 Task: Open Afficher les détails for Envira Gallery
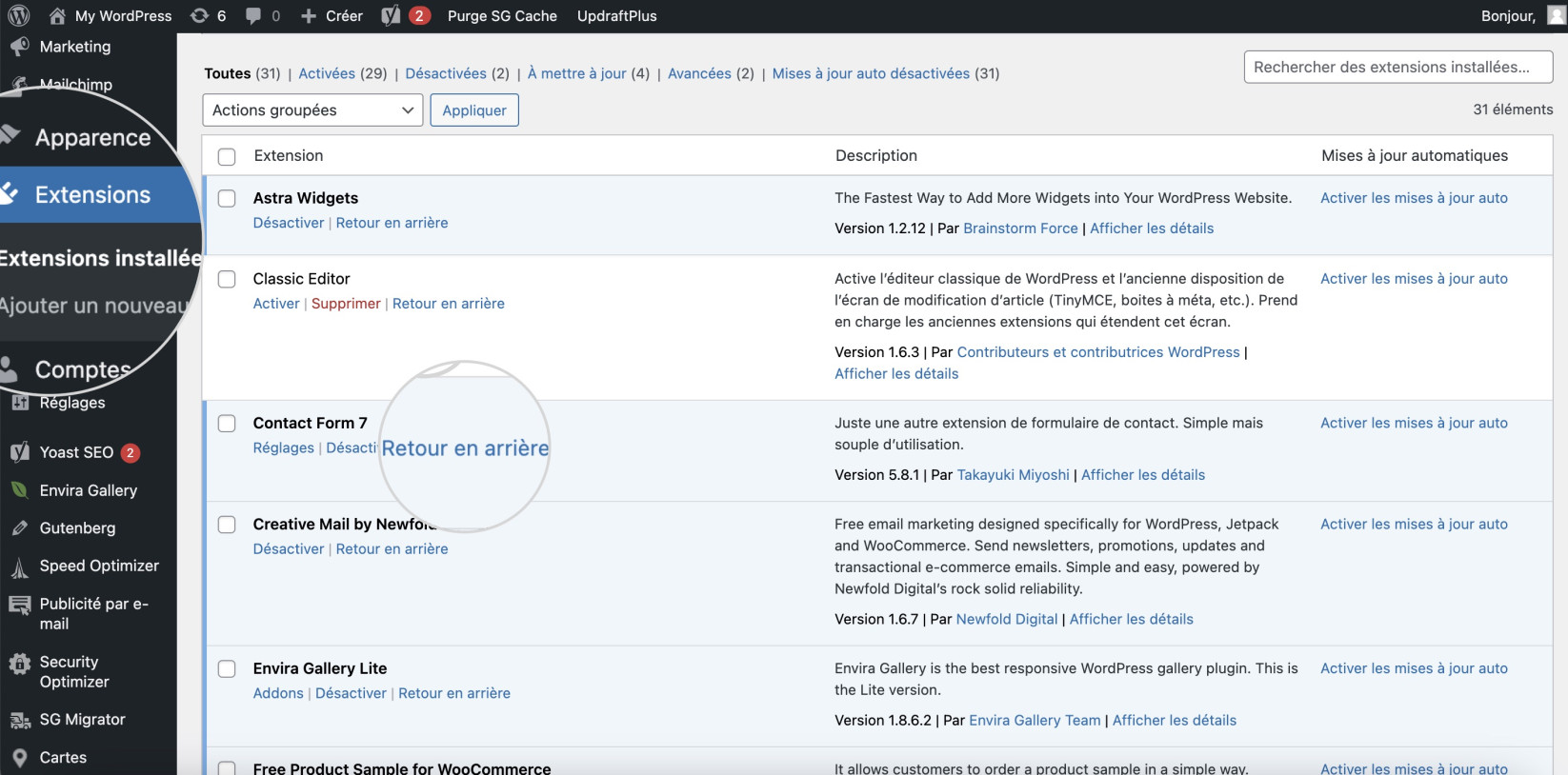pos(1175,721)
